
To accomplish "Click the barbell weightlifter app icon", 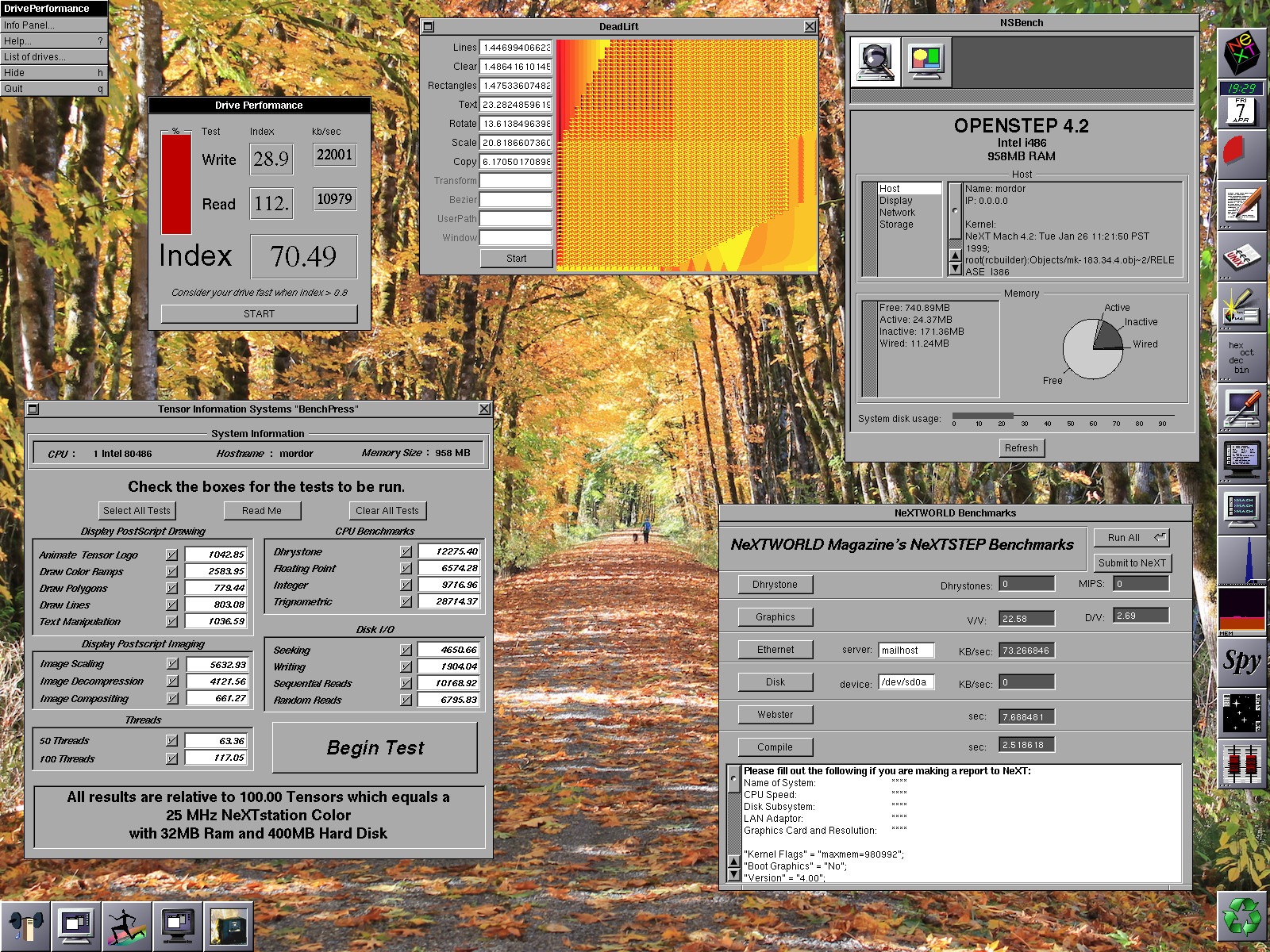I will tap(25, 926).
